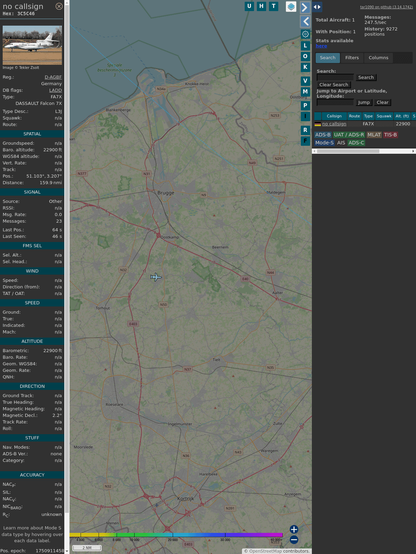Sort table by Callsign column

tap(334, 116)
